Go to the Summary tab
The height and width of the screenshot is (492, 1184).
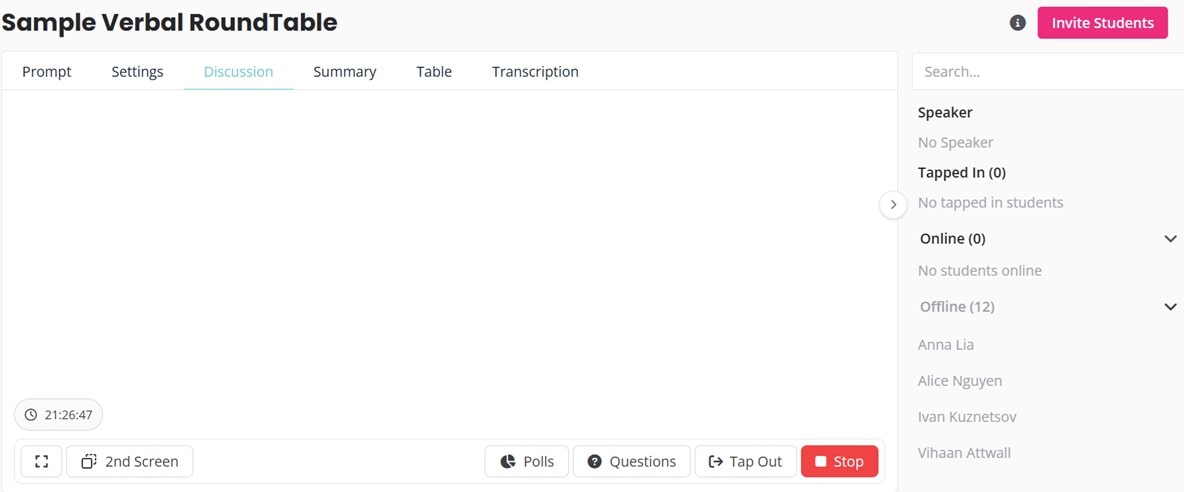tap(344, 72)
